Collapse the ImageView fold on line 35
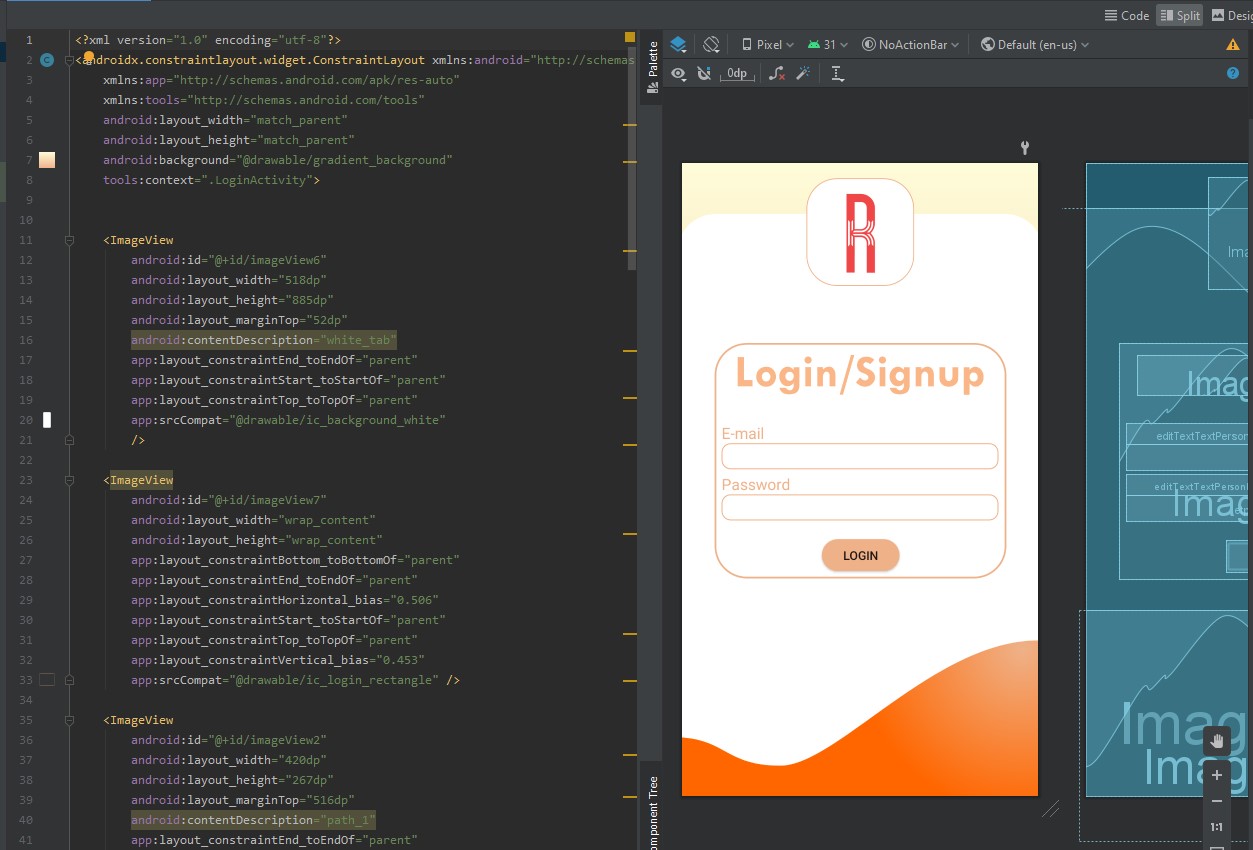Screen dimensions: 1253x850 pos(69,720)
